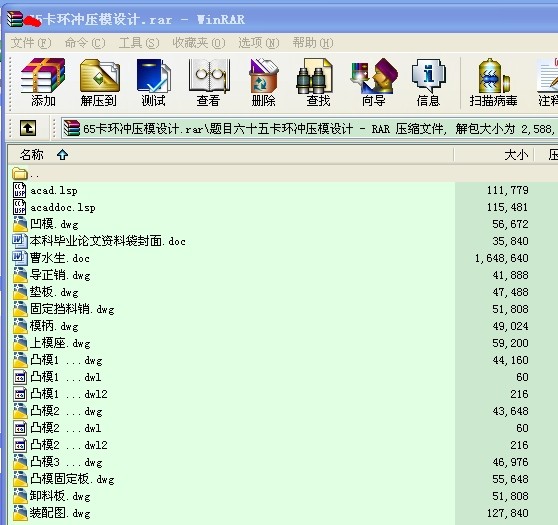Click the archive path address field
Screen dimensions: 558x525
310,128
